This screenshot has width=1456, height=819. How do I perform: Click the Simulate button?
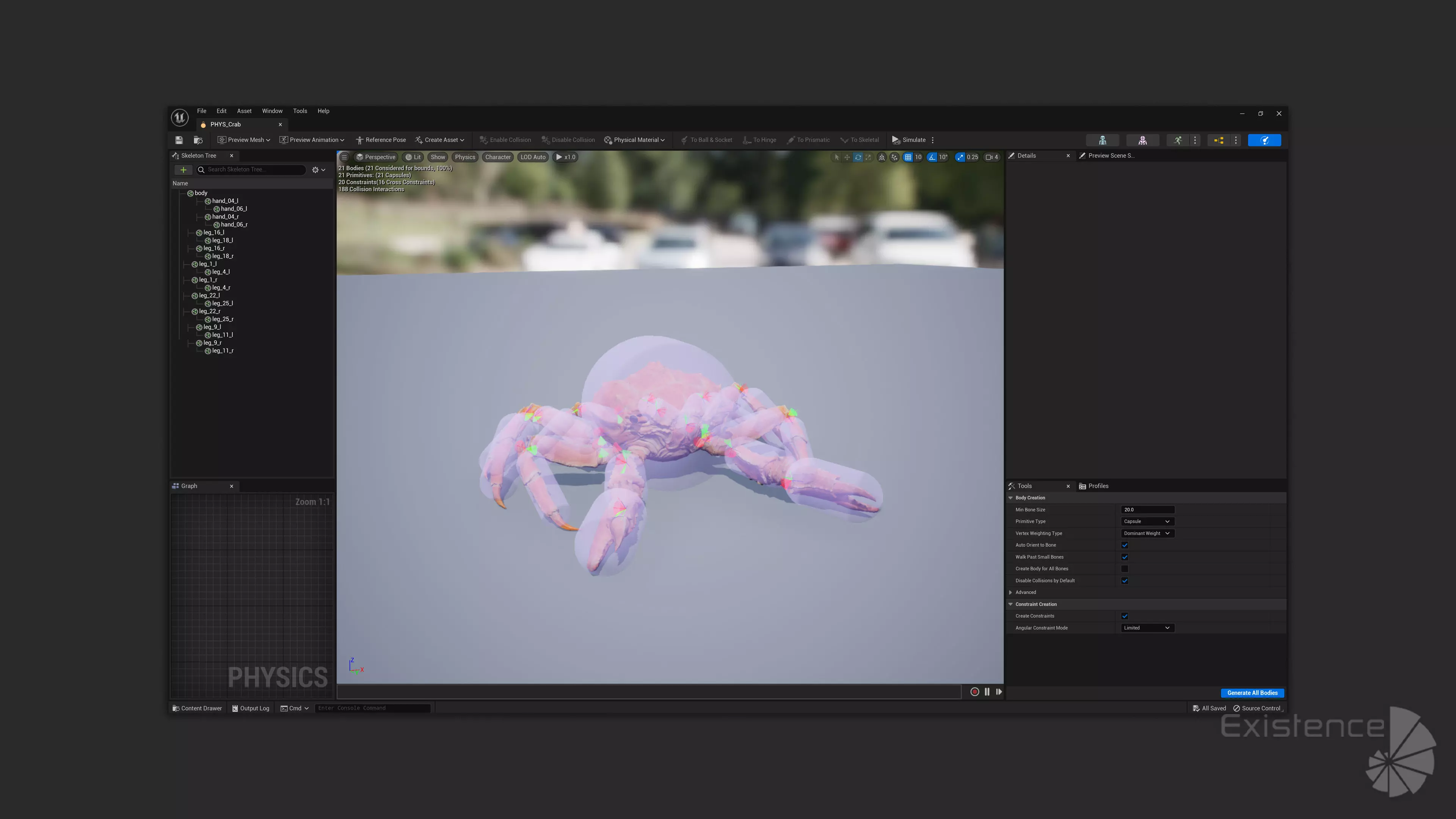click(x=908, y=140)
